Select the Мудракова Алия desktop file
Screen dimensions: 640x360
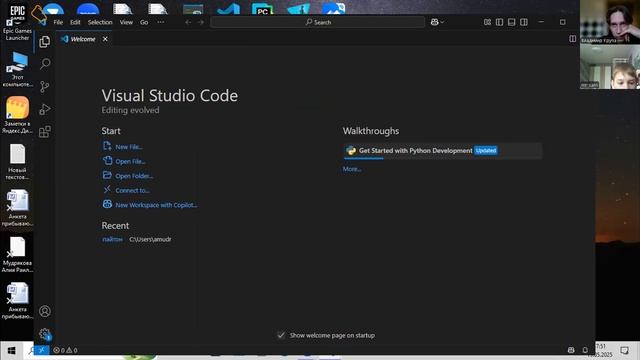coord(17,255)
